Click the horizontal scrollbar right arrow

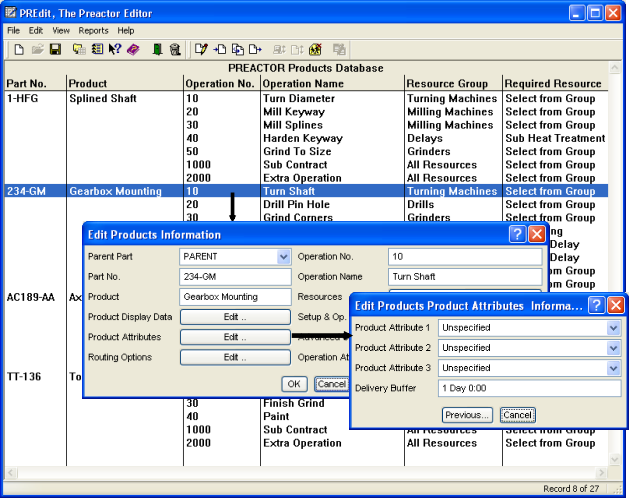601,473
